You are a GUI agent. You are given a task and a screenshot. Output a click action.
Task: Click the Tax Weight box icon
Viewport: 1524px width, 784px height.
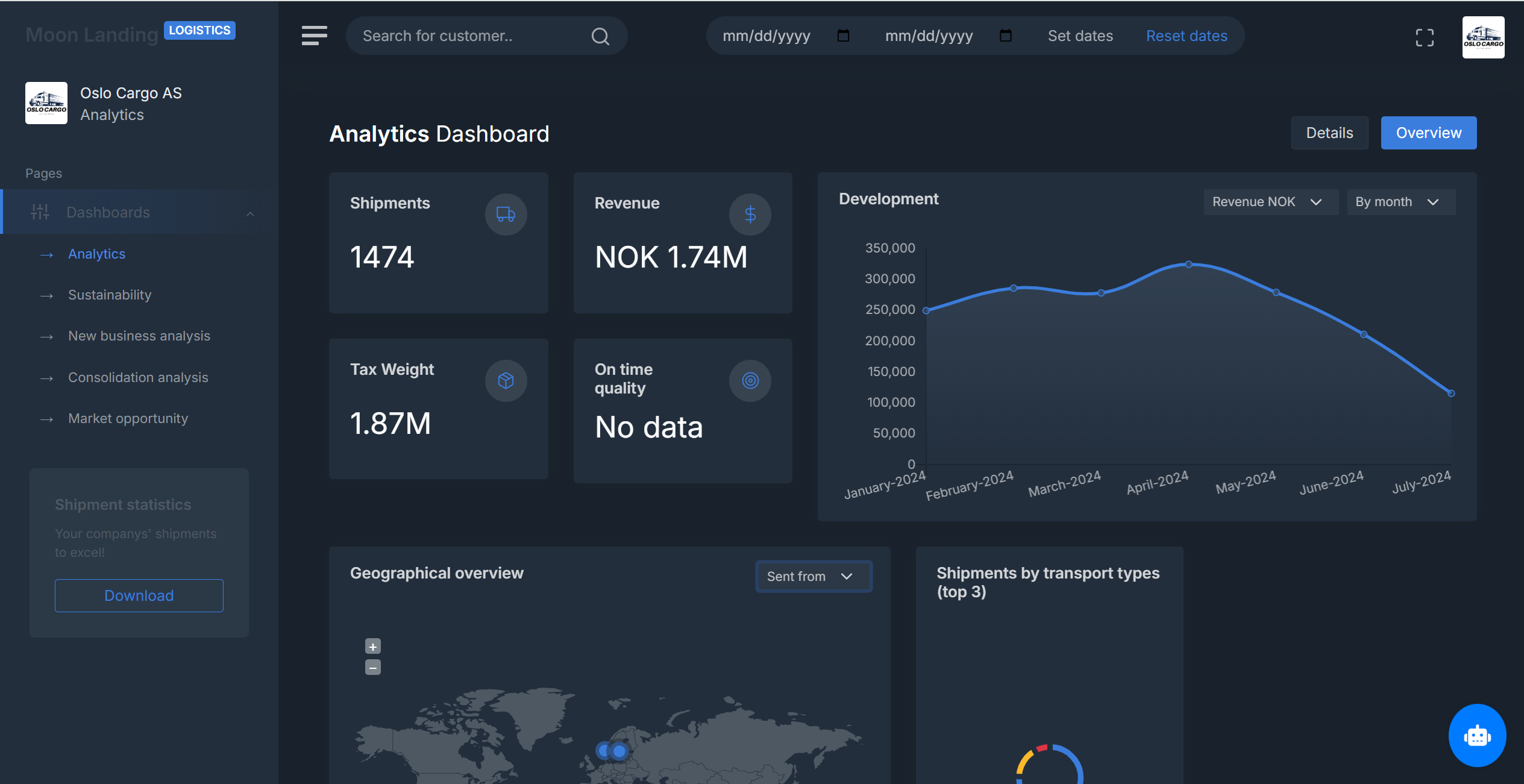point(506,380)
